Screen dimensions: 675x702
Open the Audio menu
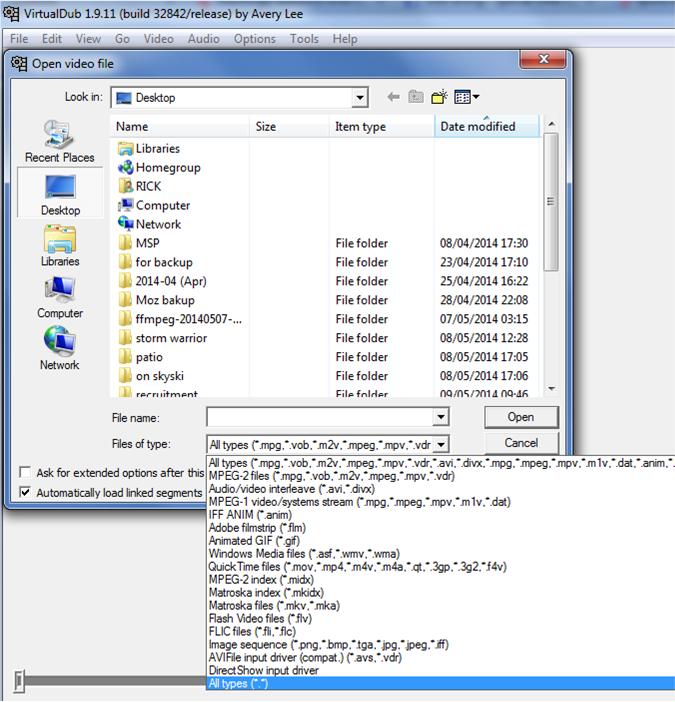[204, 39]
